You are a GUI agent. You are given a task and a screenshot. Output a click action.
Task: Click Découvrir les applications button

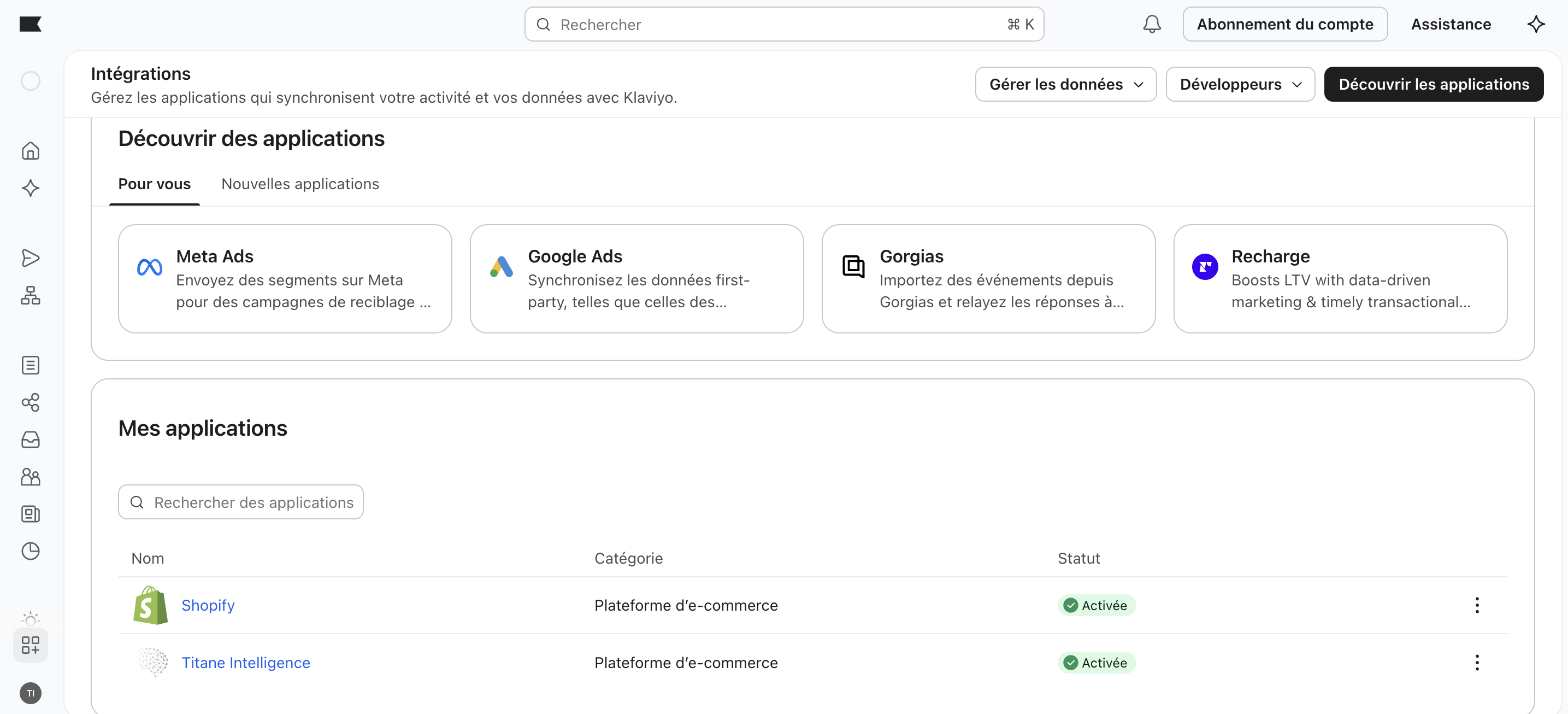[1434, 84]
